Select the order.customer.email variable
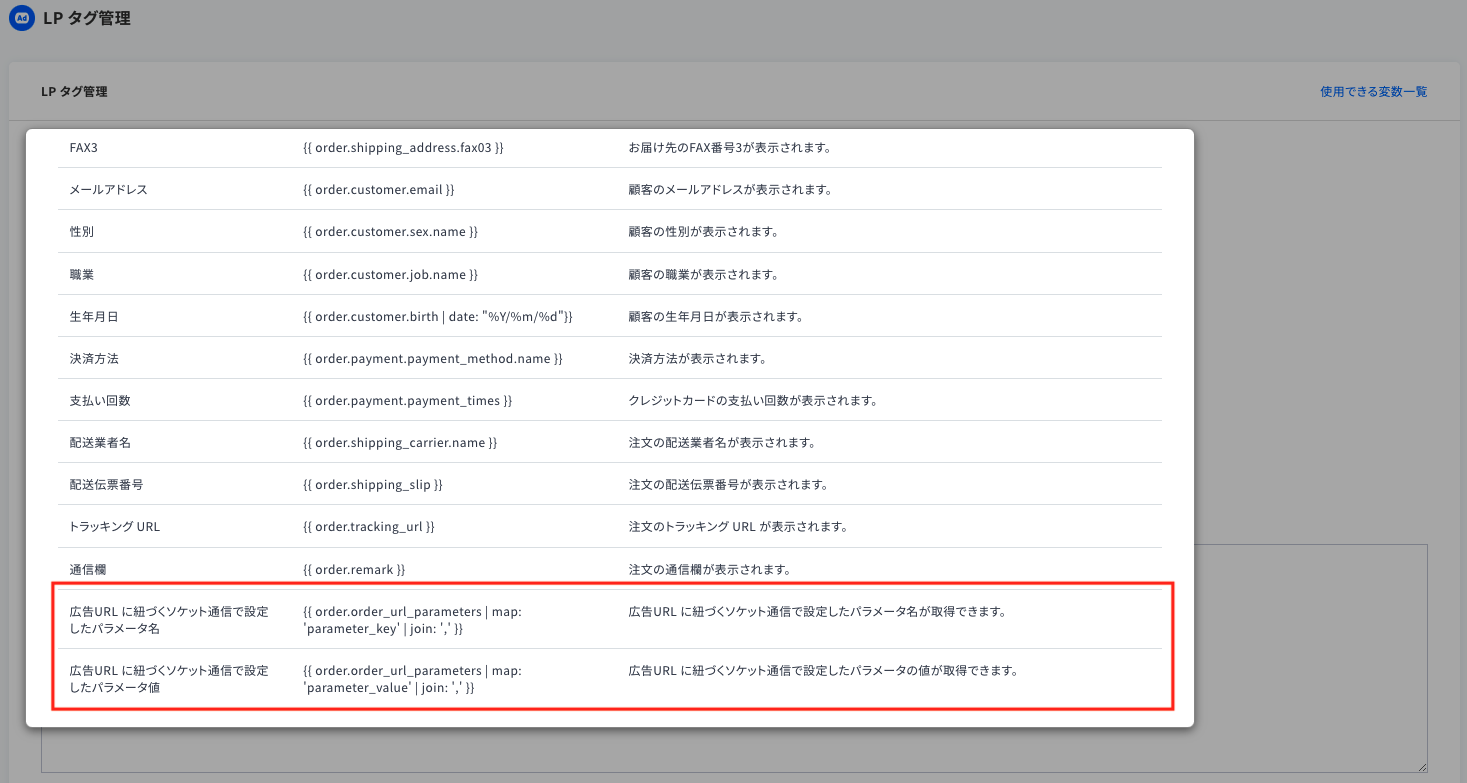 coord(379,190)
